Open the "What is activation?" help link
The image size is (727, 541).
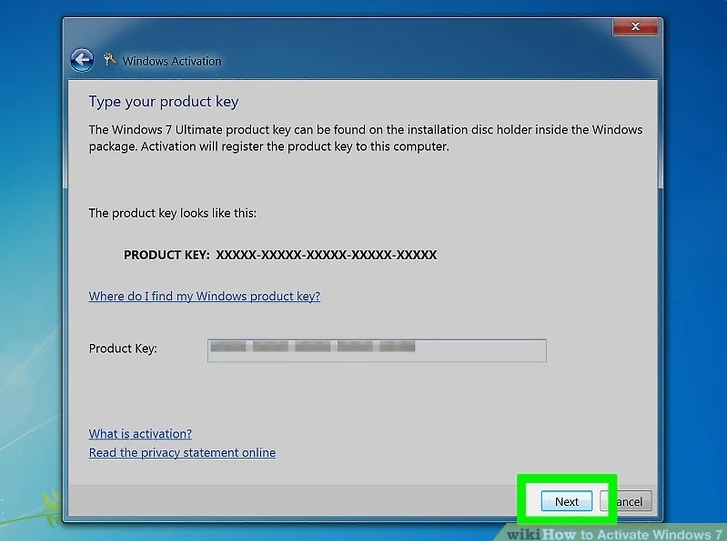140,434
